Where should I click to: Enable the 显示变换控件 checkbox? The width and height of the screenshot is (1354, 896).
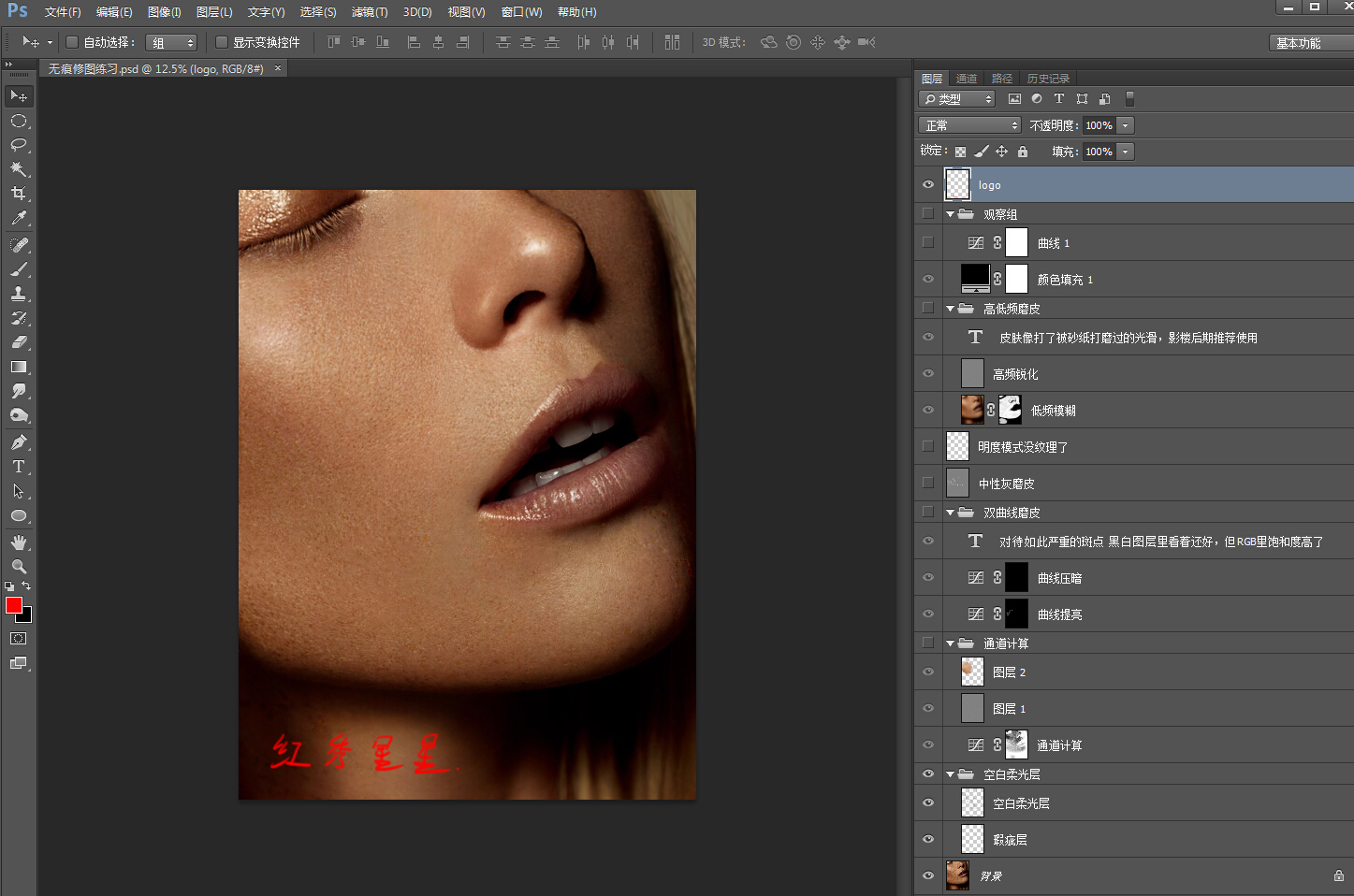pyautogui.click(x=222, y=42)
